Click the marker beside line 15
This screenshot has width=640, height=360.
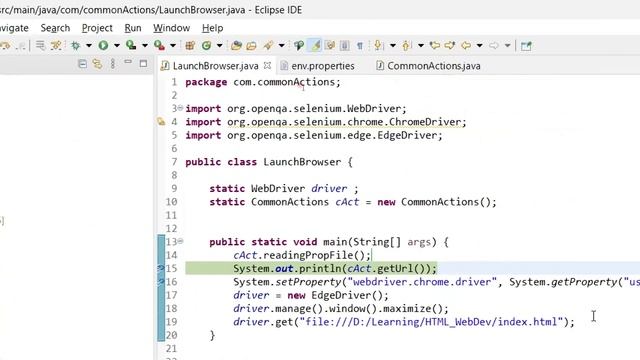(x=161, y=268)
